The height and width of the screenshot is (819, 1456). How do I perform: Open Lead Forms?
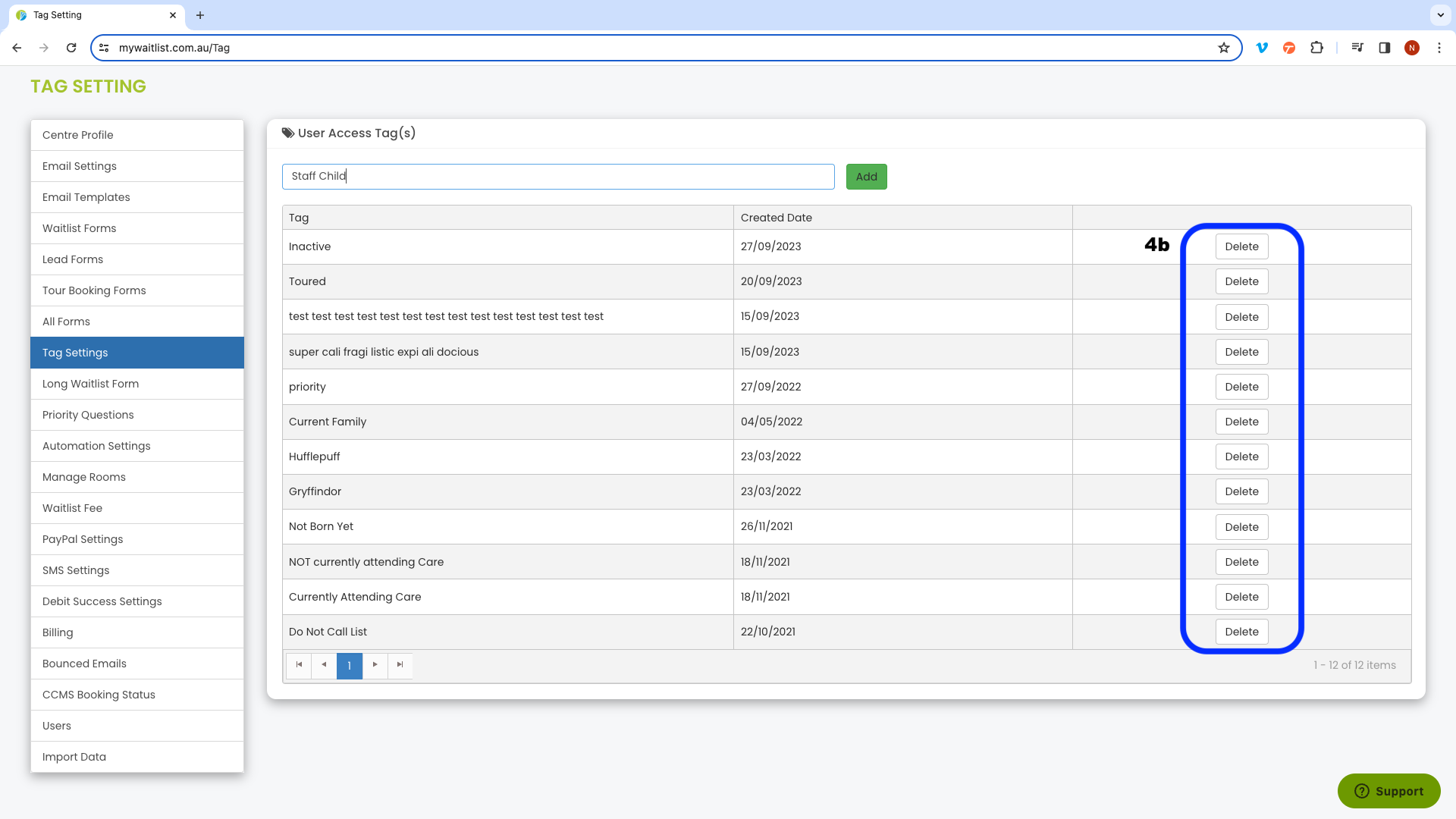pyautogui.click(x=137, y=259)
